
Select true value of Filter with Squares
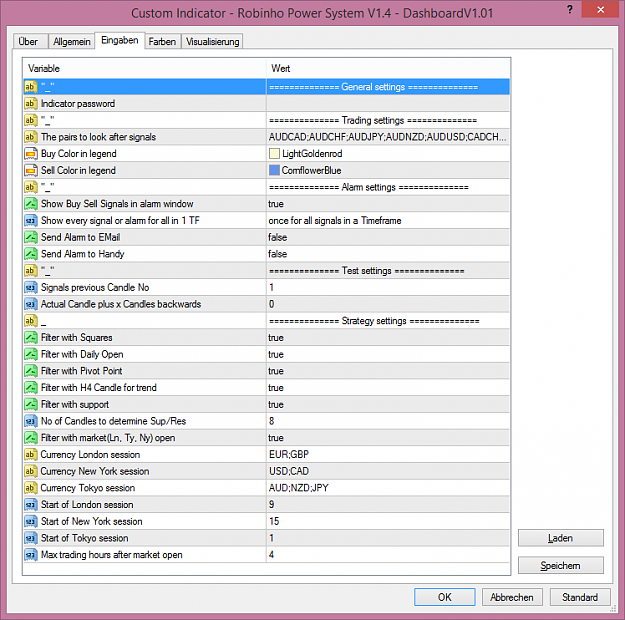point(388,338)
